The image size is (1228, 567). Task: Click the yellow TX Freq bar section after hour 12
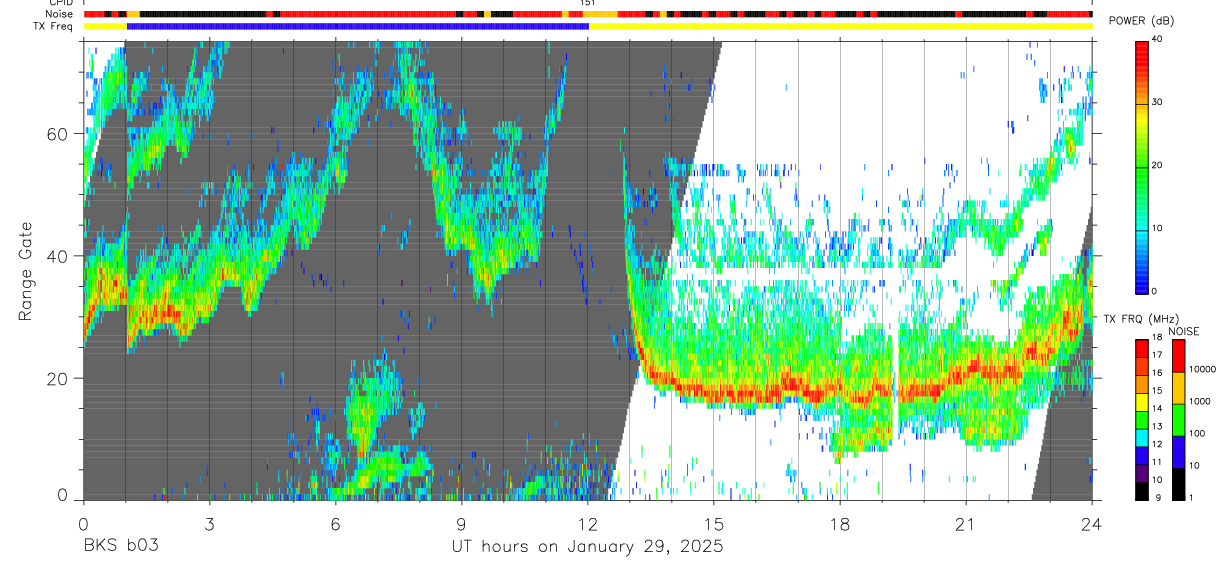point(840,26)
